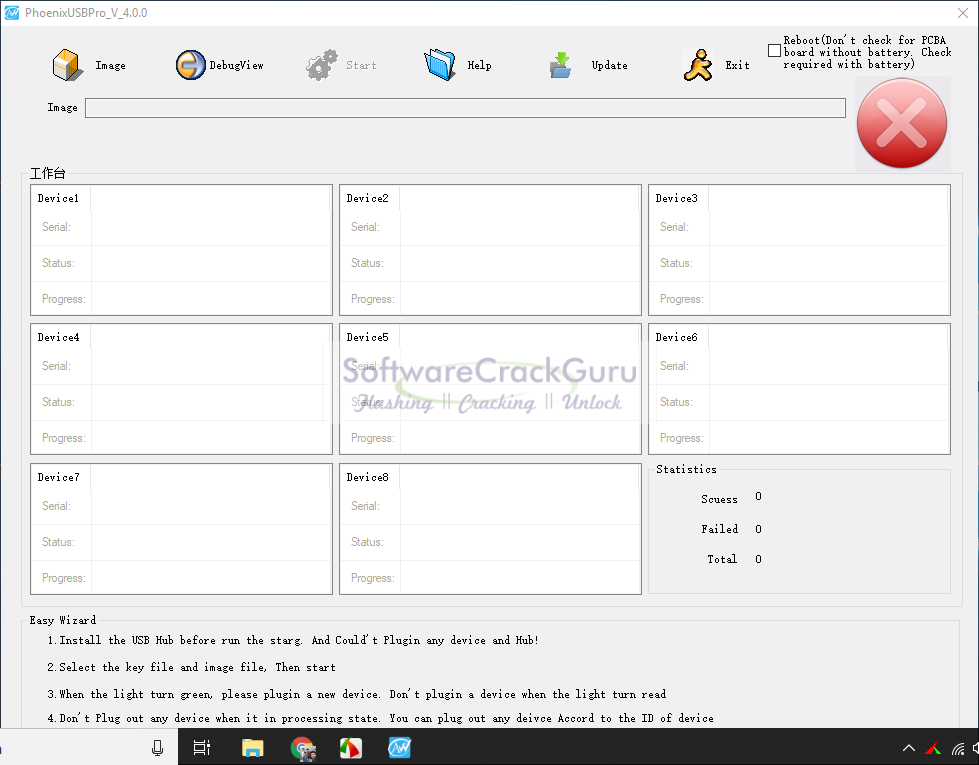The width and height of the screenshot is (979, 765).
Task: Click the Device4 panel header
Action: coord(58,338)
